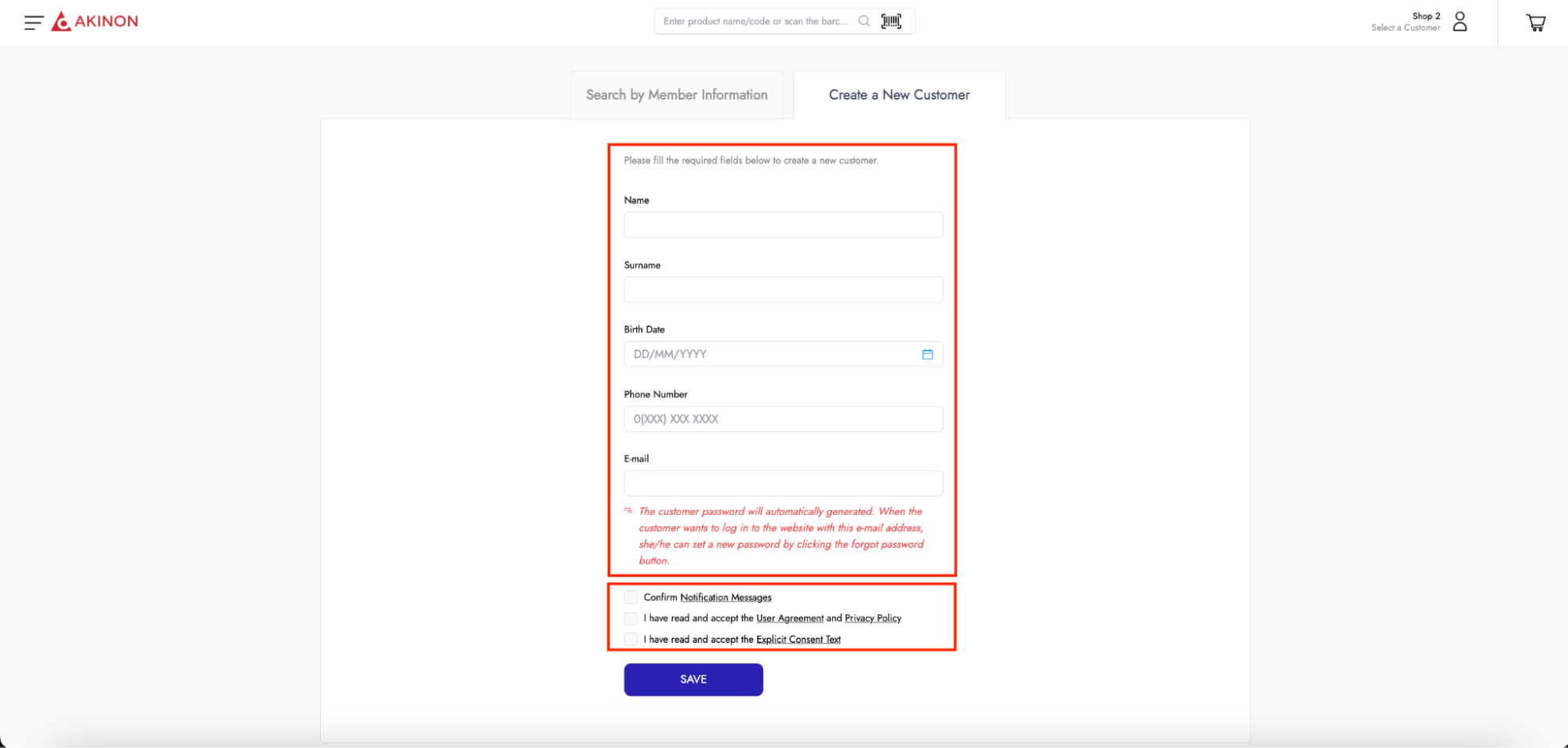
Task: Open the hamburger navigation menu
Action: point(33,23)
